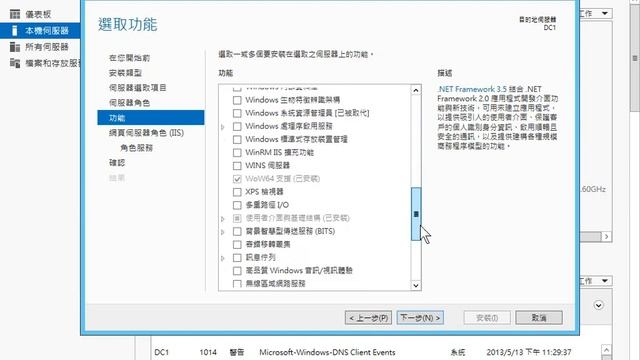Expand the 背景智慧型傳送服務 (BITS) tree node
Screen dimensions: 640x360
click(x=223, y=232)
